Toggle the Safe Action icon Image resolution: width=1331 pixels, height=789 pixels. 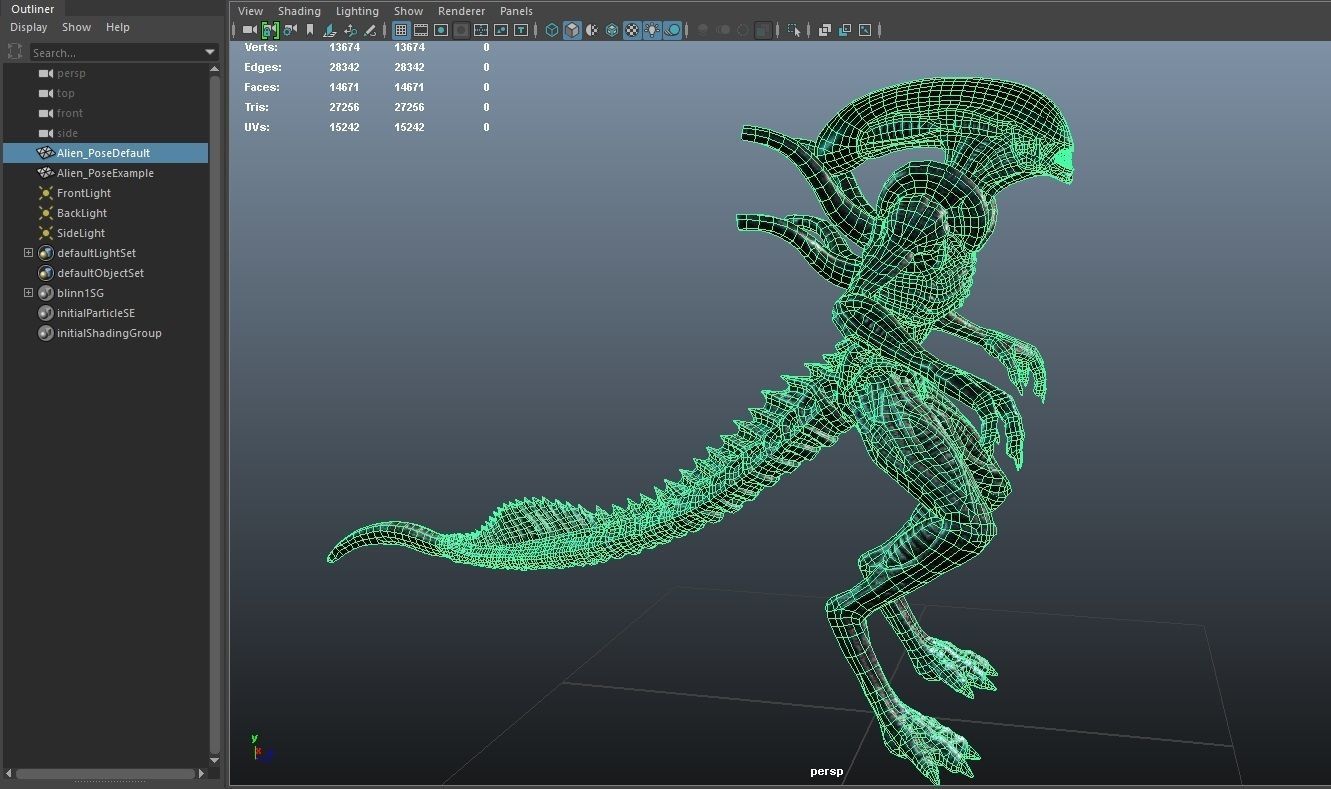point(501,30)
